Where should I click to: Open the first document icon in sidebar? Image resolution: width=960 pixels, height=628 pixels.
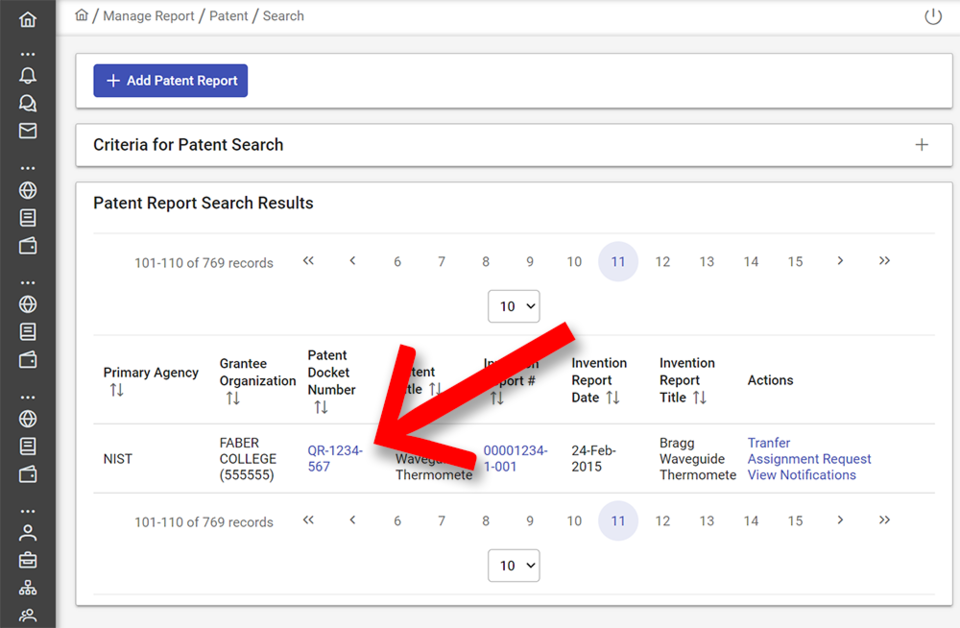tap(27, 217)
